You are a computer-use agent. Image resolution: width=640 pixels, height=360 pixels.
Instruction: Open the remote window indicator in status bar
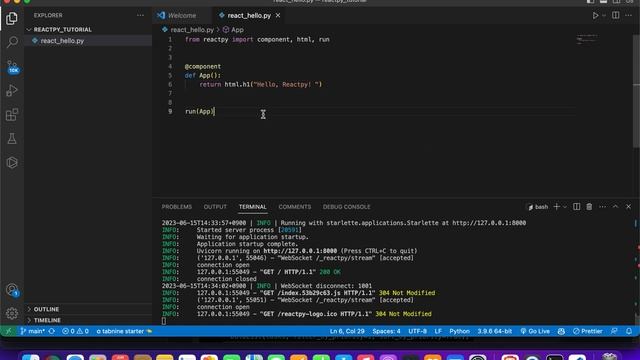tap(8, 331)
